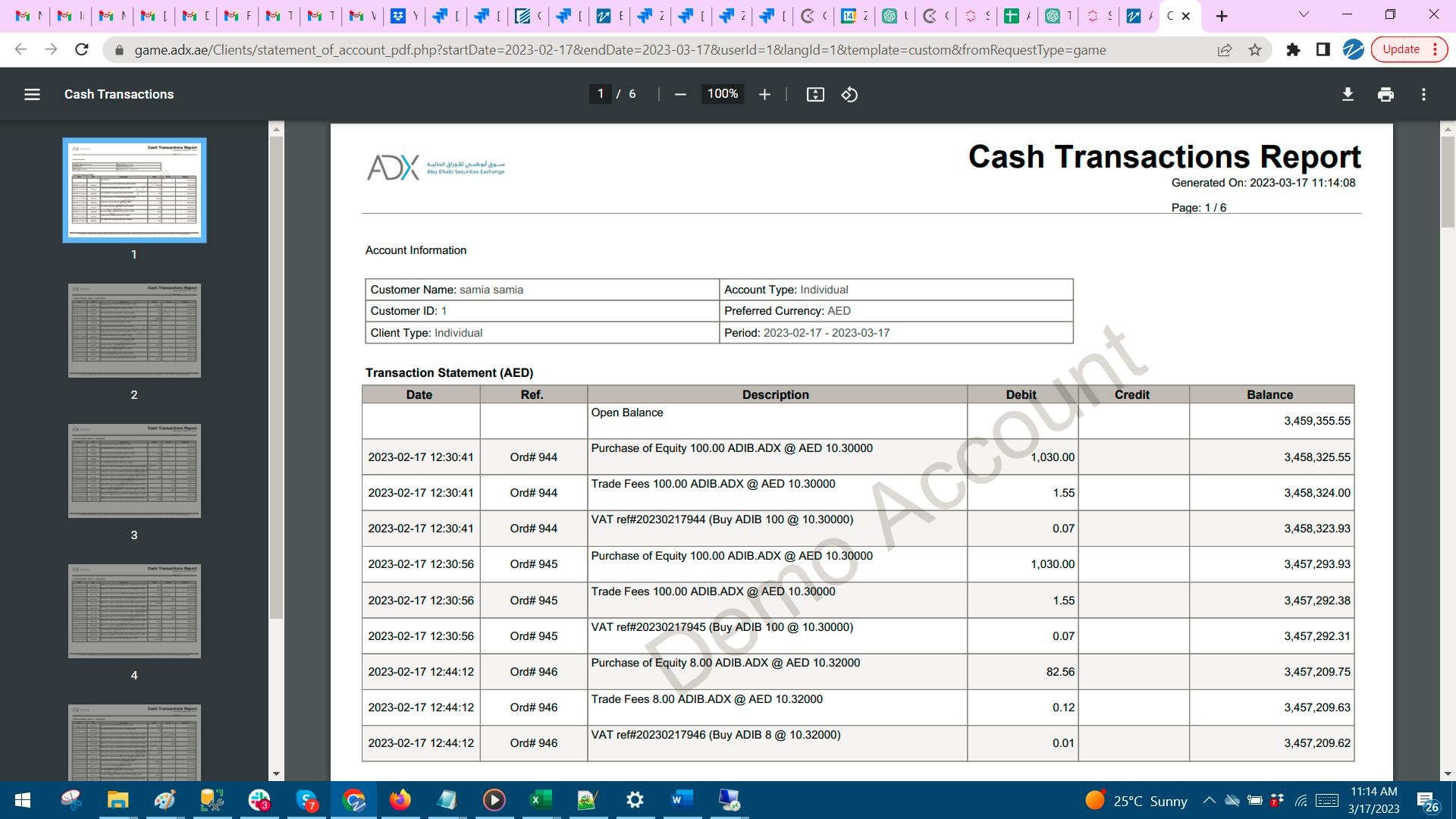Show hidden system tray icons
Screen dimensions: 1456x819
1210,800
